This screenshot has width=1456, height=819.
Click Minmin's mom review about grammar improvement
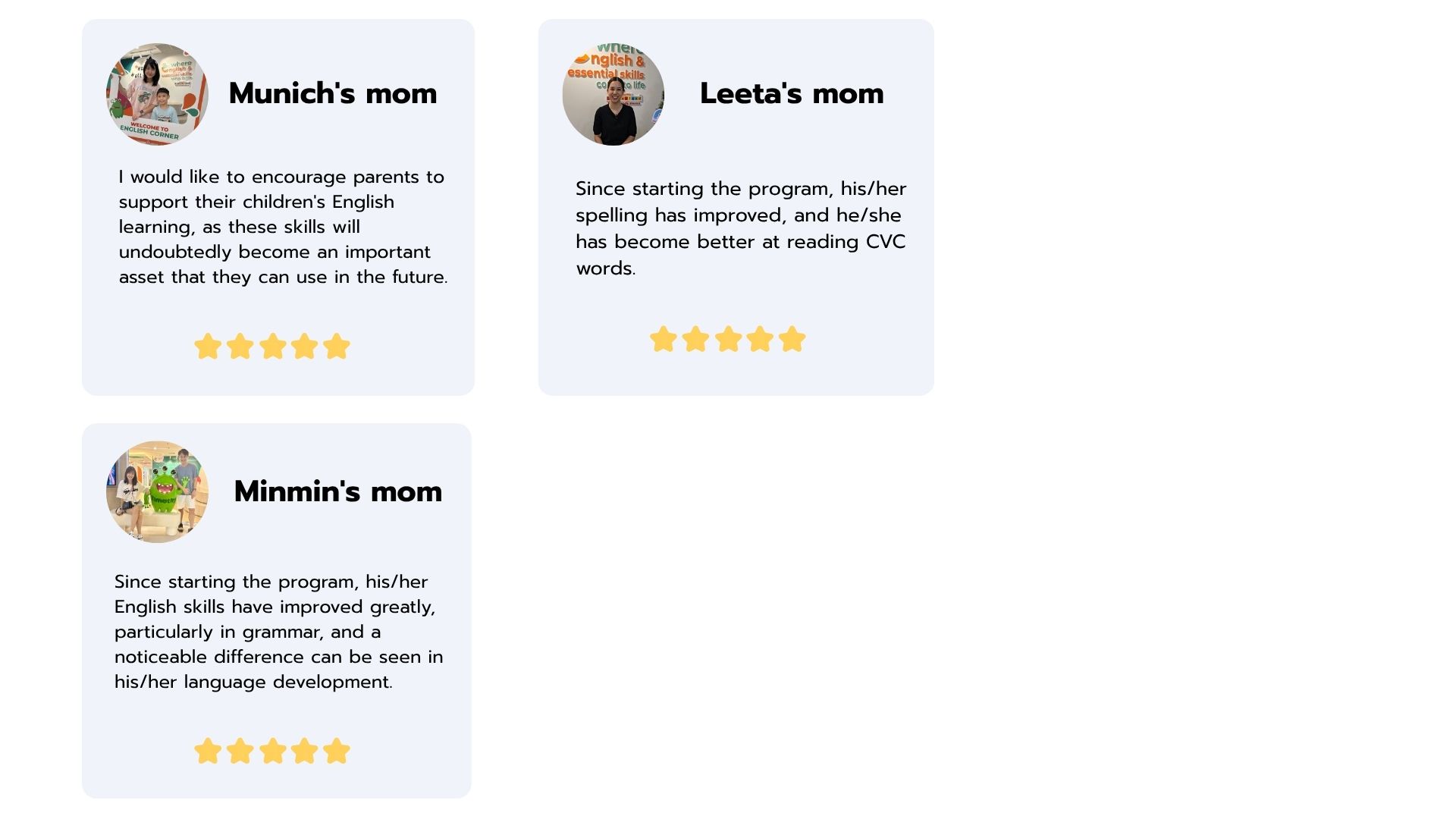[x=278, y=632]
